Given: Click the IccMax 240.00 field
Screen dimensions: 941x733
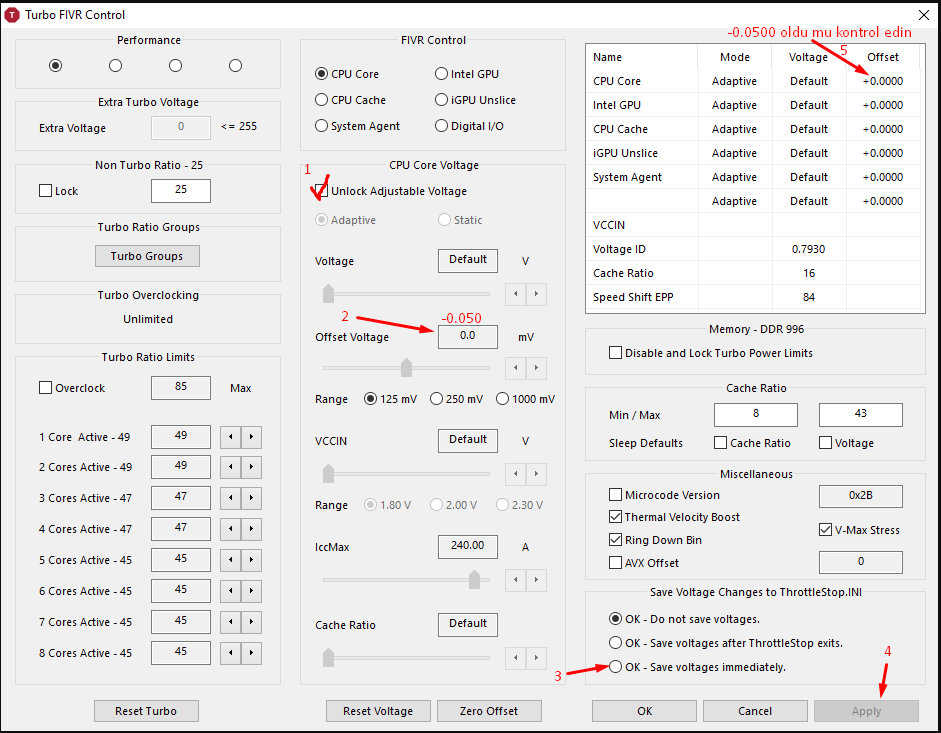Looking at the screenshot, I should pyautogui.click(x=467, y=546).
